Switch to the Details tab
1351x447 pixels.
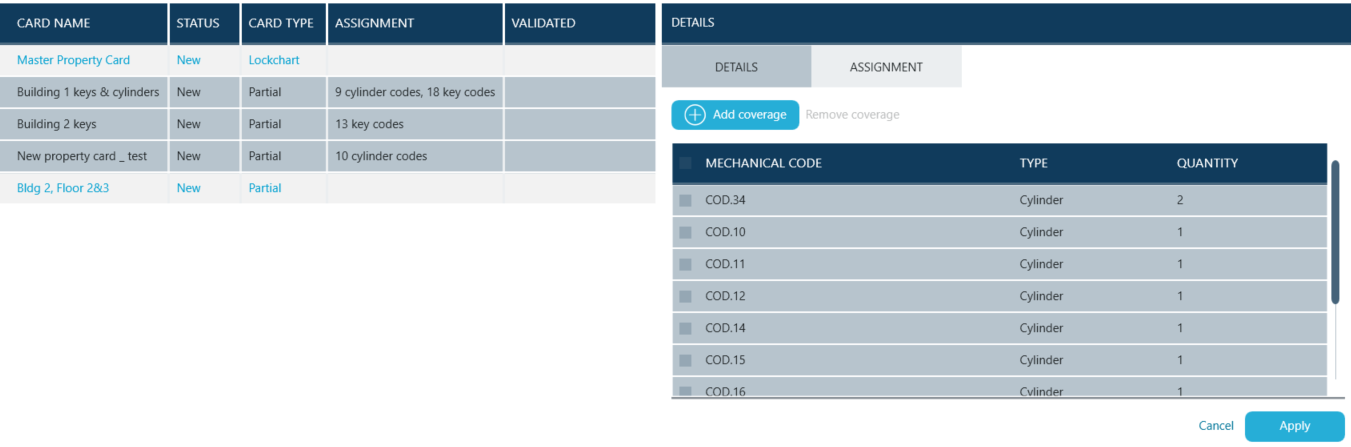736,67
